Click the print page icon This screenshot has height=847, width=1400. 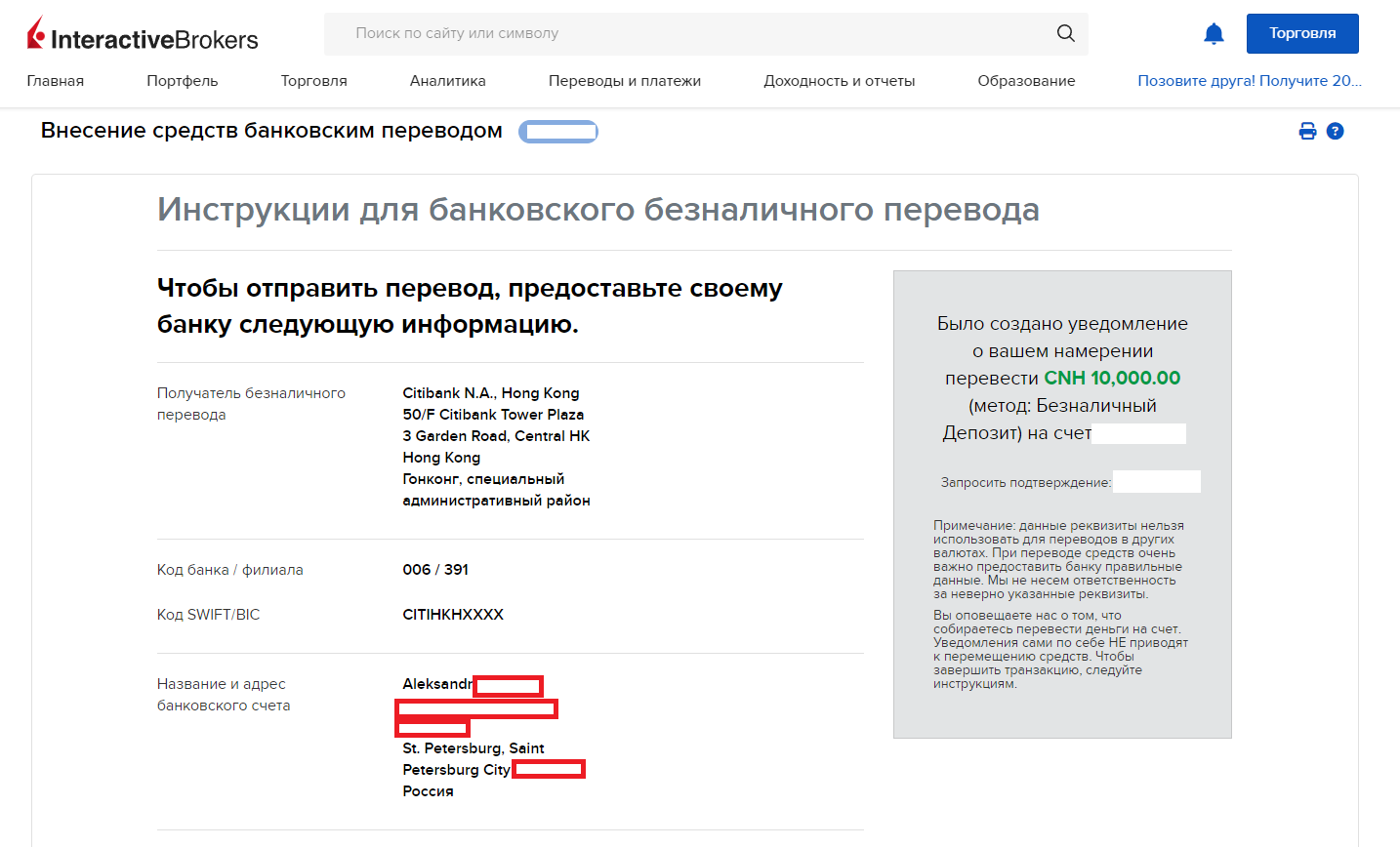click(x=1307, y=131)
